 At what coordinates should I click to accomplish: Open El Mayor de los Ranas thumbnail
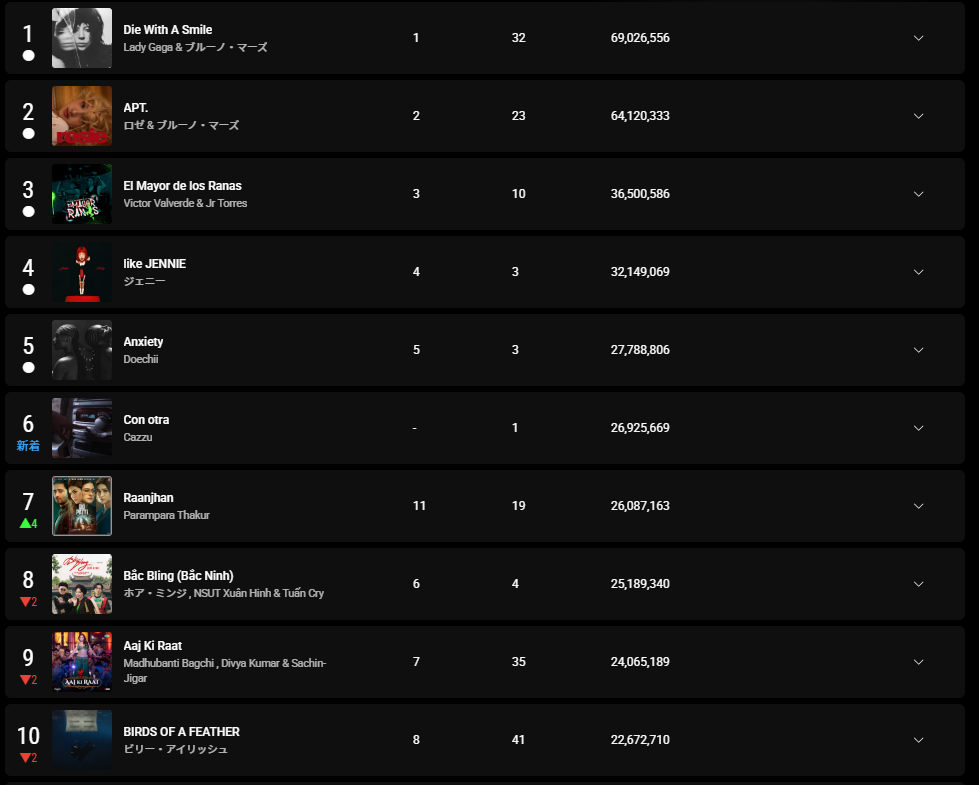82,194
